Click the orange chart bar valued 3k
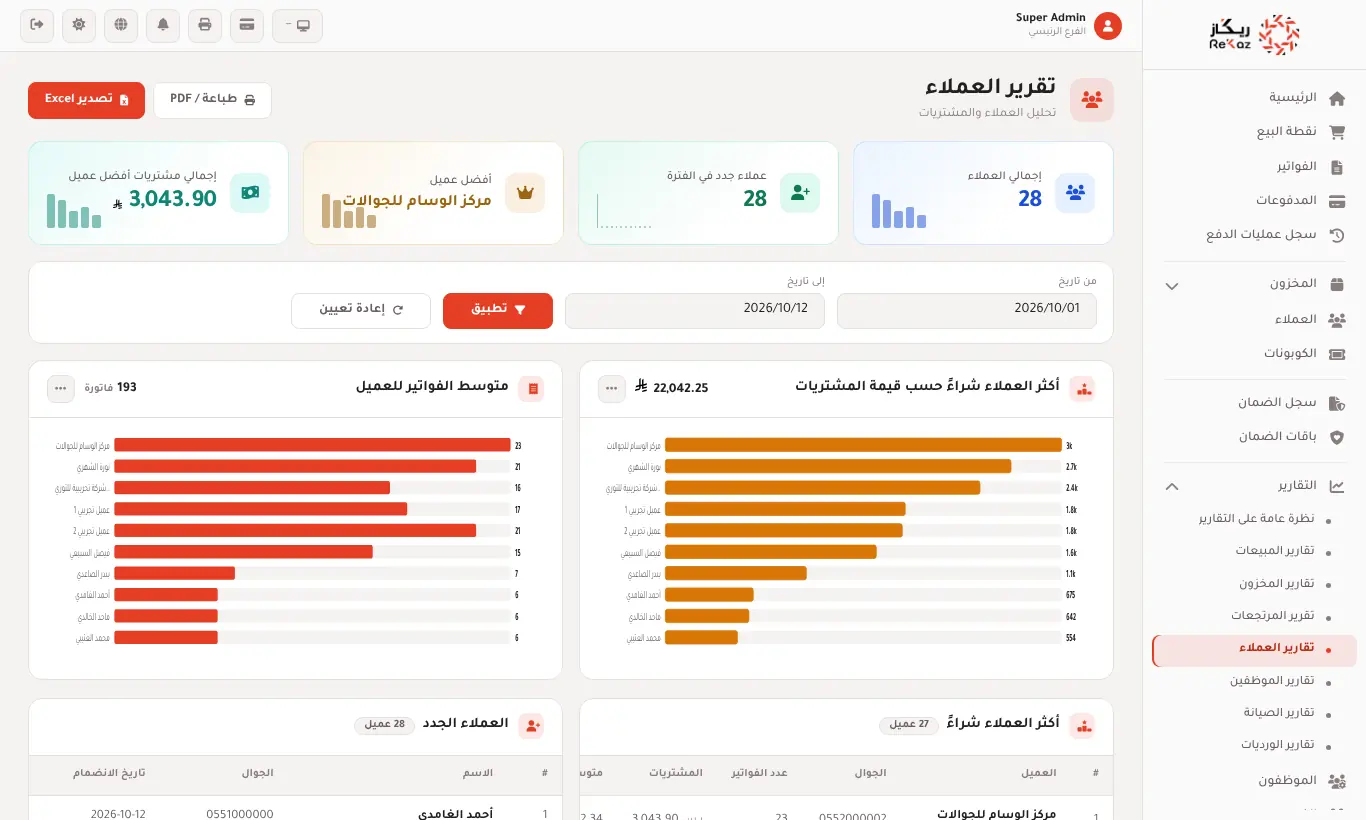The height and width of the screenshot is (820, 1366). tap(863, 445)
